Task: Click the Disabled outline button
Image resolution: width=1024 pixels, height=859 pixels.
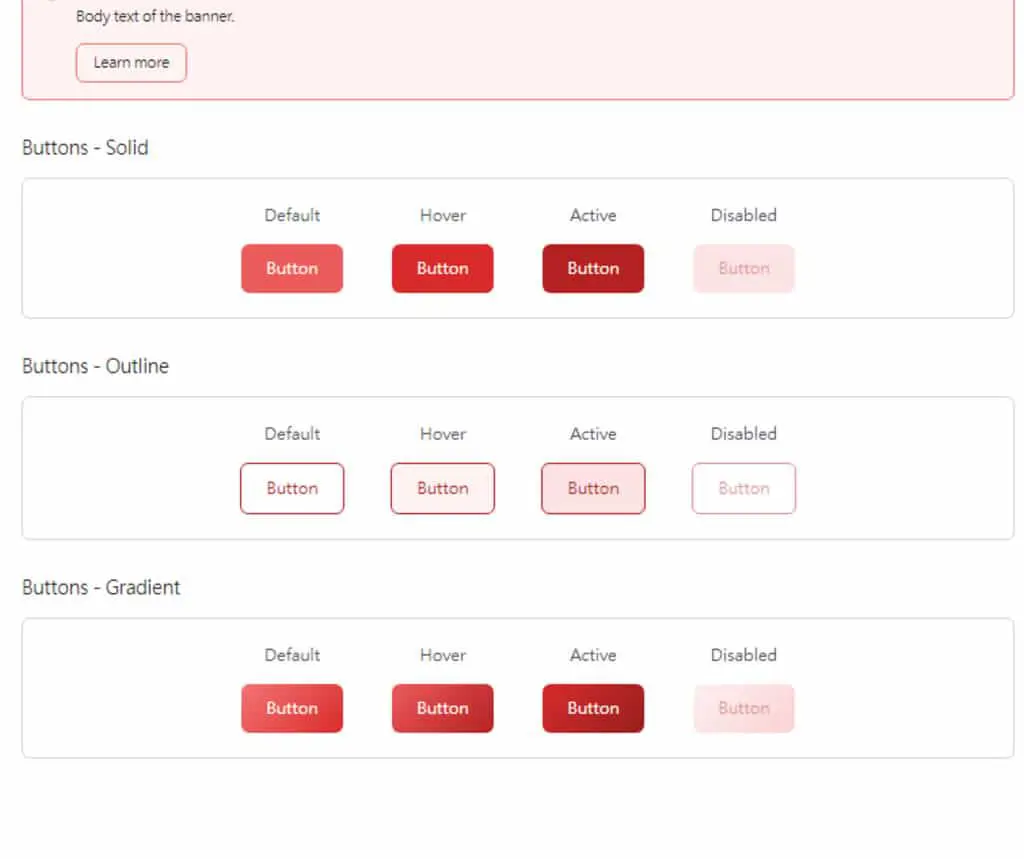Action: click(744, 489)
